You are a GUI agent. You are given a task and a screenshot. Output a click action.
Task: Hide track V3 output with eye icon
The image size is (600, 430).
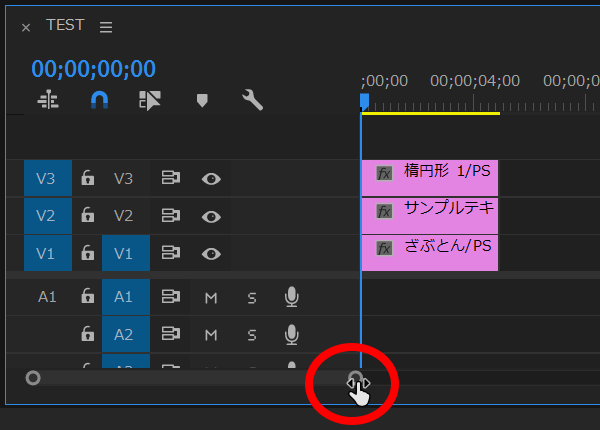[x=211, y=179]
